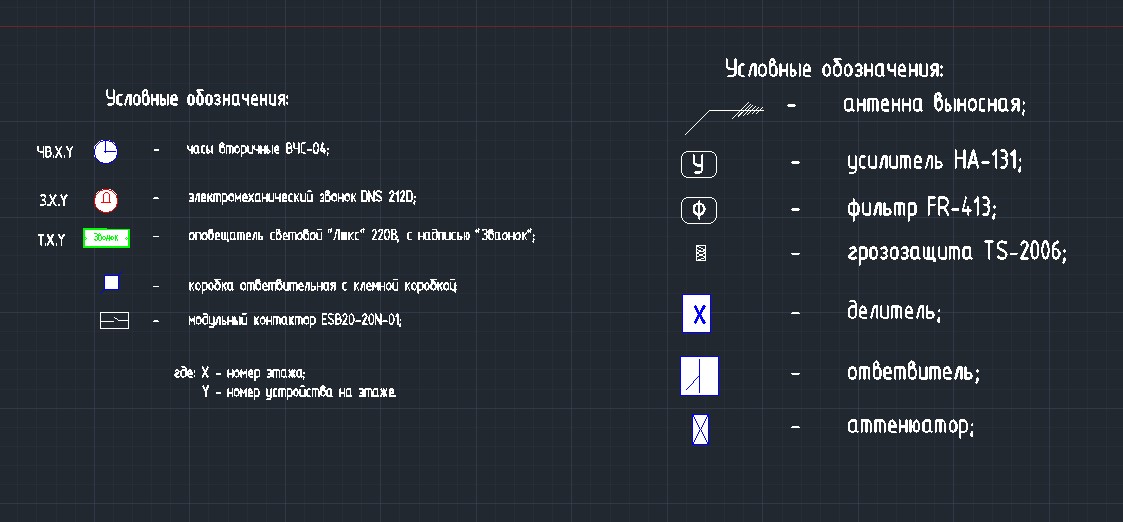Select the outdoor antenna line symbol
The height and width of the screenshot is (522, 1123).
click(x=724, y=120)
